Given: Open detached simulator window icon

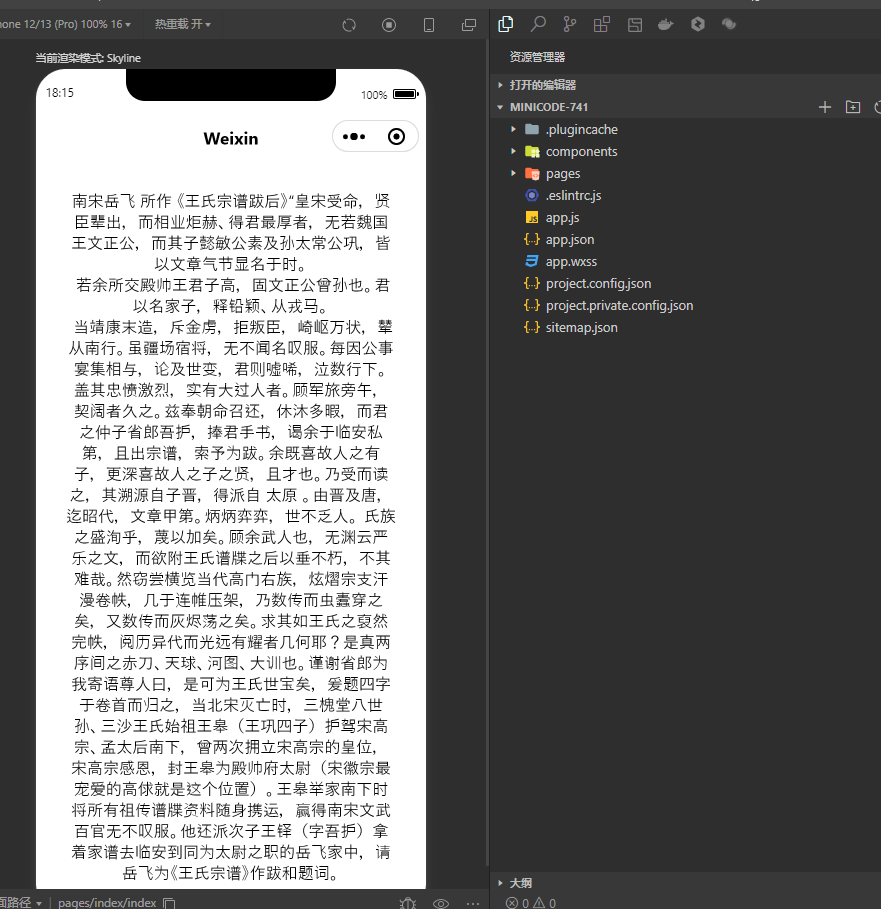Looking at the screenshot, I should pyautogui.click(x=469, y=25).
